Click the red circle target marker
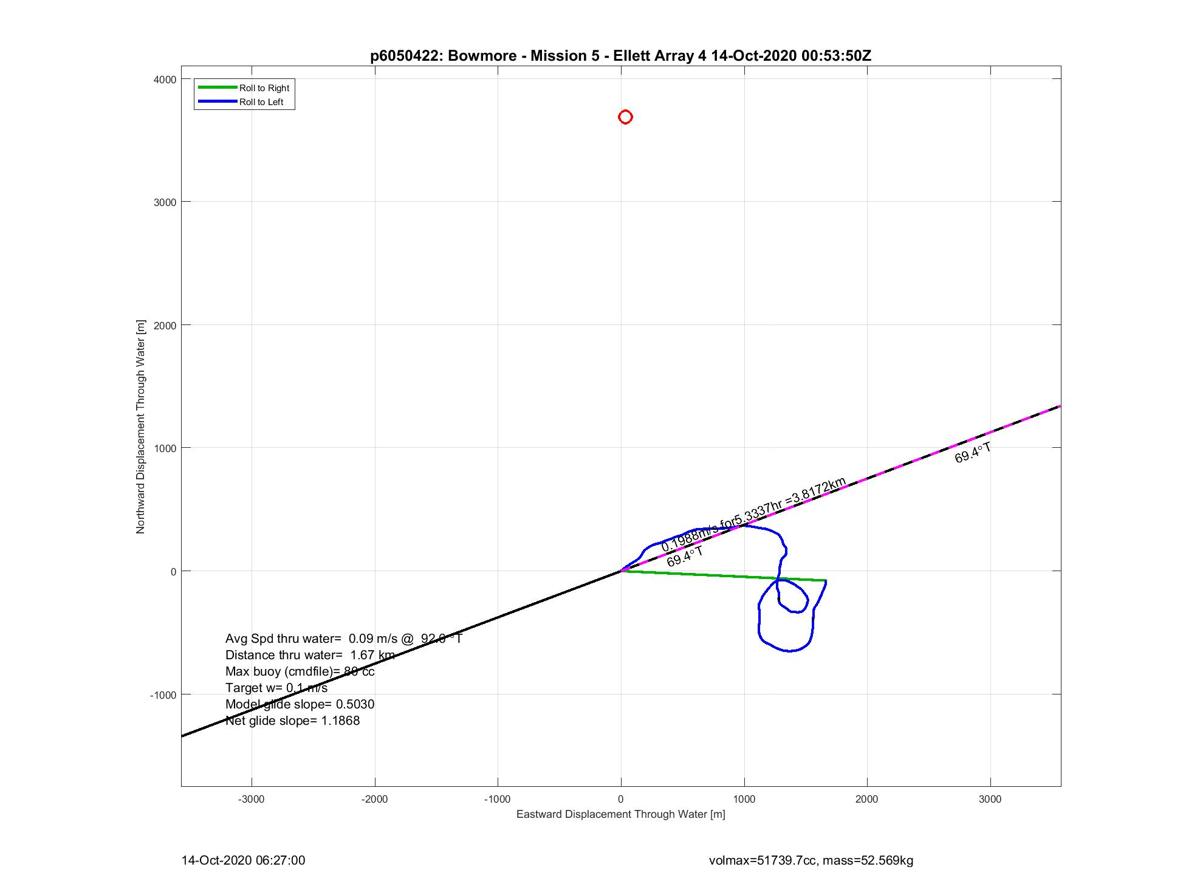The image size is (1200, 885). pyautogui.click(x=625, y=117)
